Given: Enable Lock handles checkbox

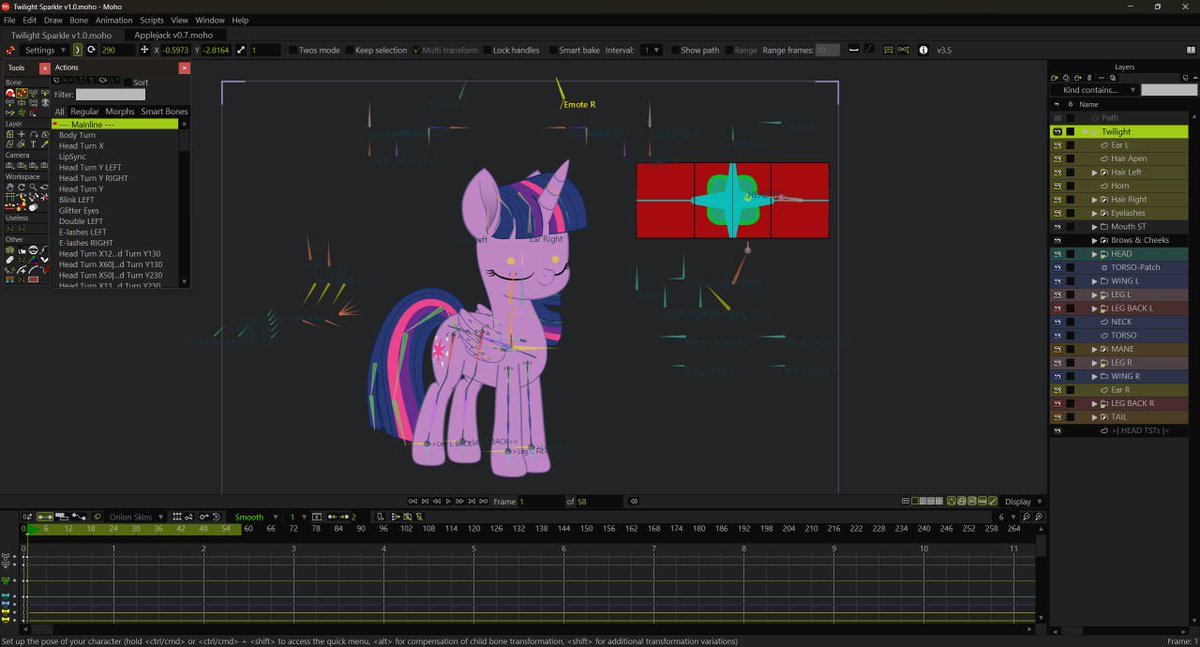Looking at the screenshot, I should pos(487,50).
